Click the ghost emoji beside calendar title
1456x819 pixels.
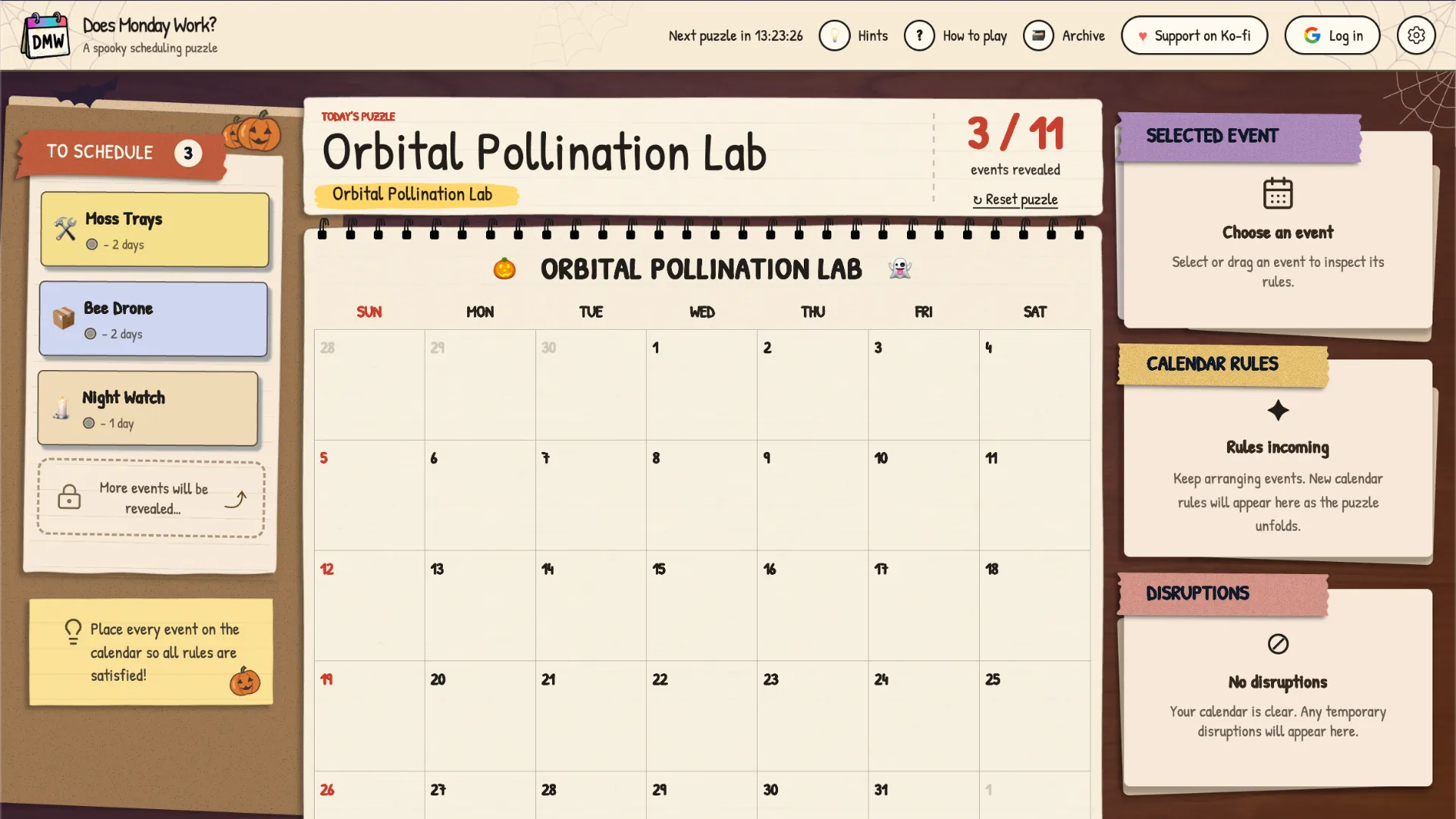[900, 268]
